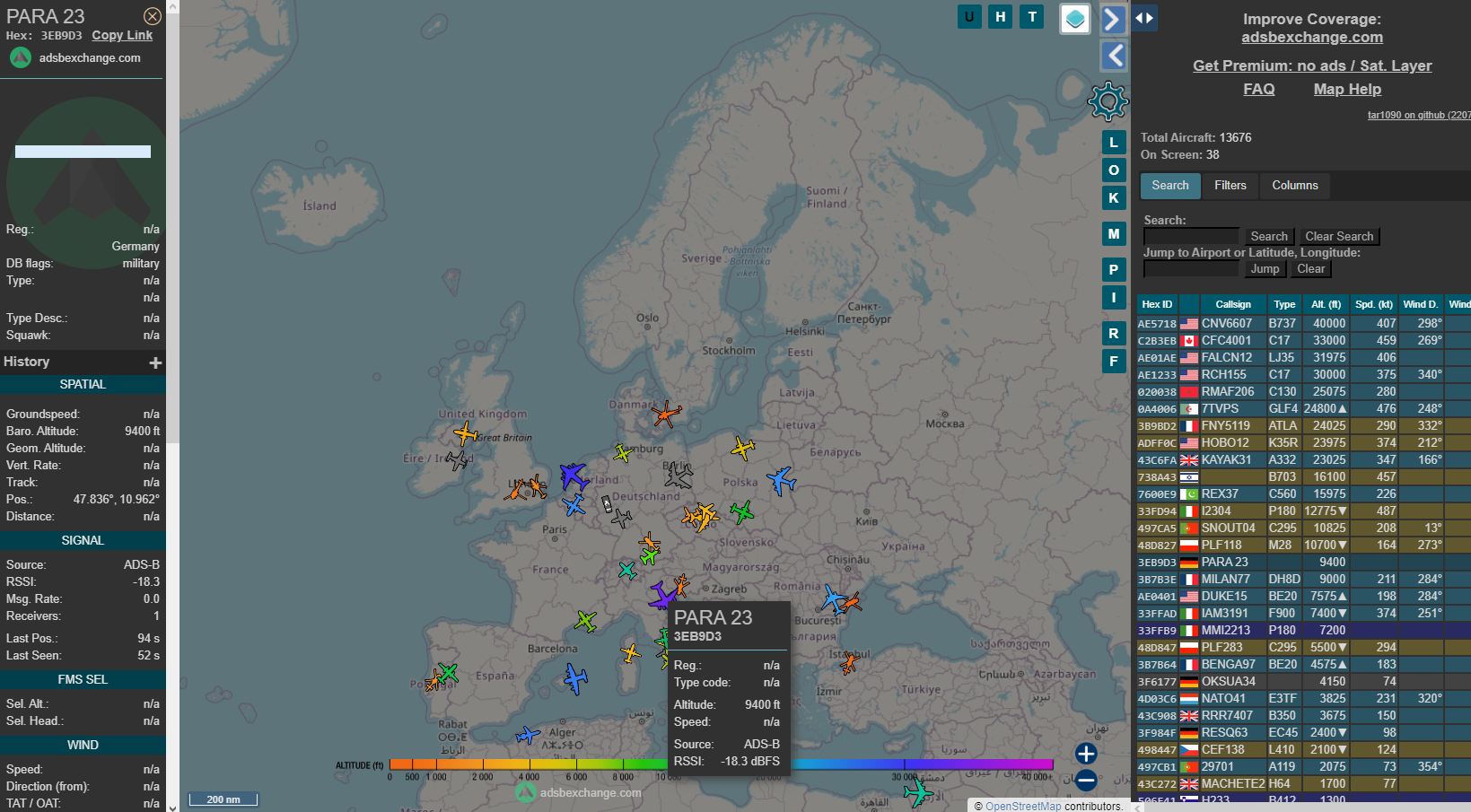Toggle sidebar width double-arrow button
Viewport: 1471px width, 812px height.
coord(1144,18)
